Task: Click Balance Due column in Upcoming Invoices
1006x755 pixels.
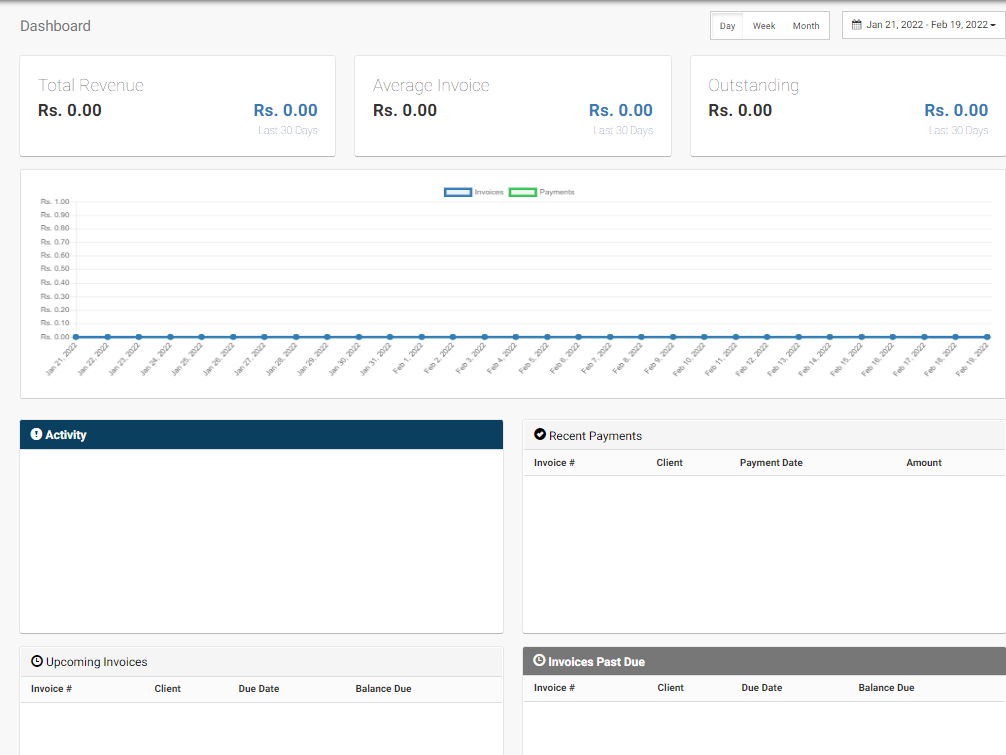Action: pos(383,688)
